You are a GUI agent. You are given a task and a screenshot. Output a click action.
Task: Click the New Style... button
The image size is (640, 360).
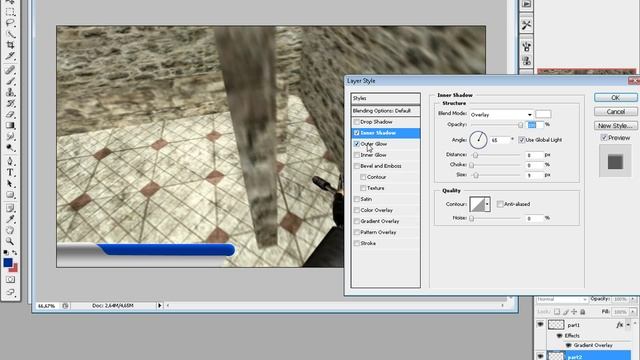click(616, 126)
